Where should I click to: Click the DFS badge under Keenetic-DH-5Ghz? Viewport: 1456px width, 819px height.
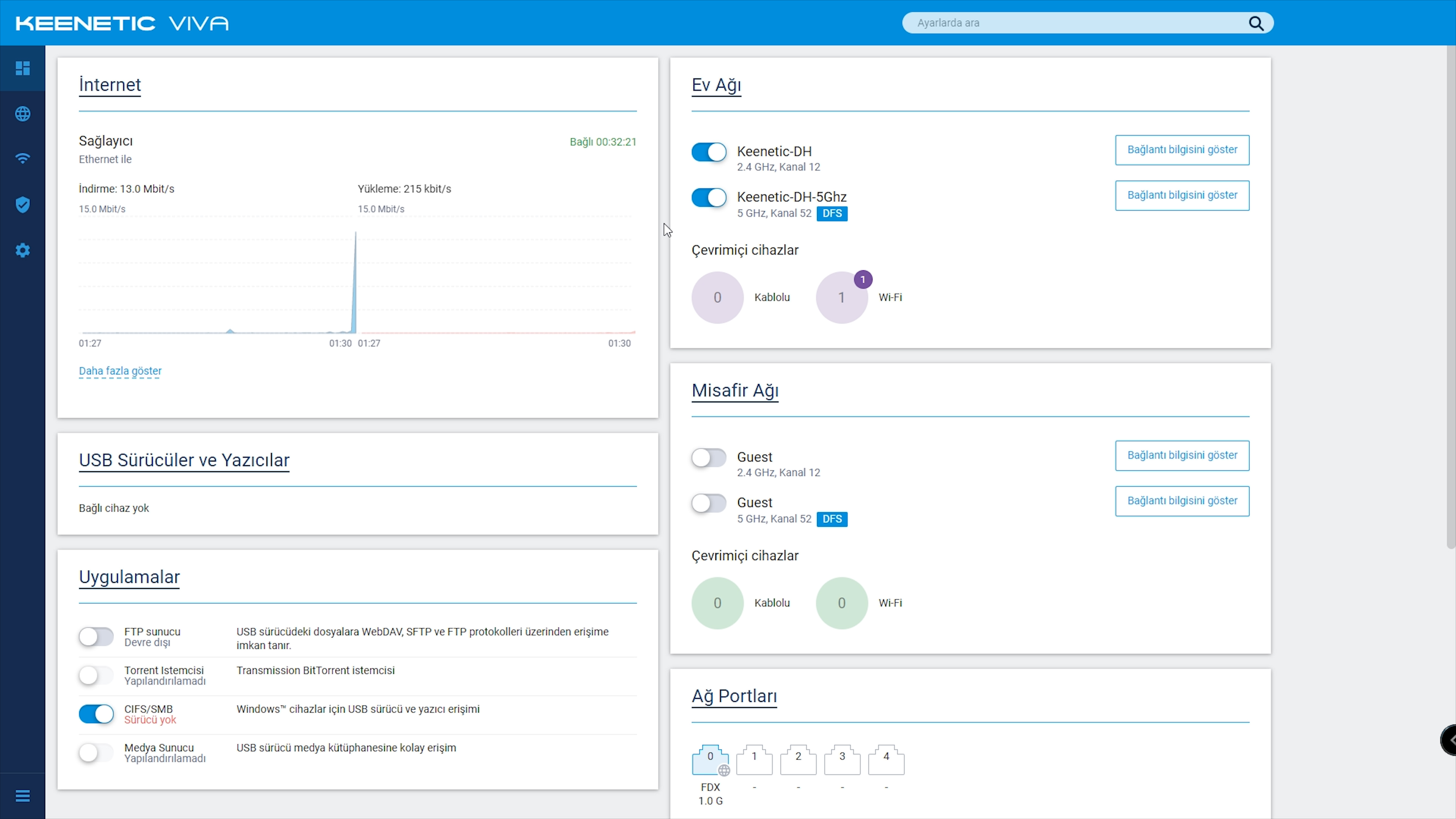(x=832, y=213)
